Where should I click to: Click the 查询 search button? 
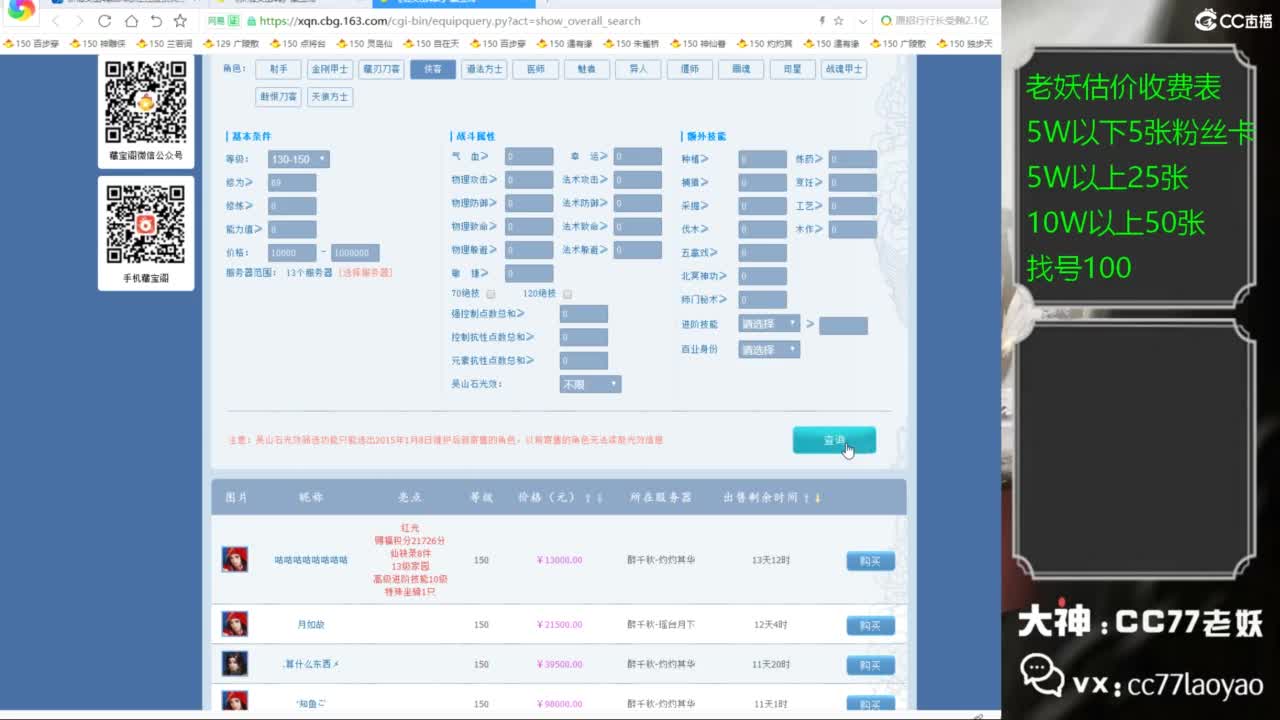point(834,440)
